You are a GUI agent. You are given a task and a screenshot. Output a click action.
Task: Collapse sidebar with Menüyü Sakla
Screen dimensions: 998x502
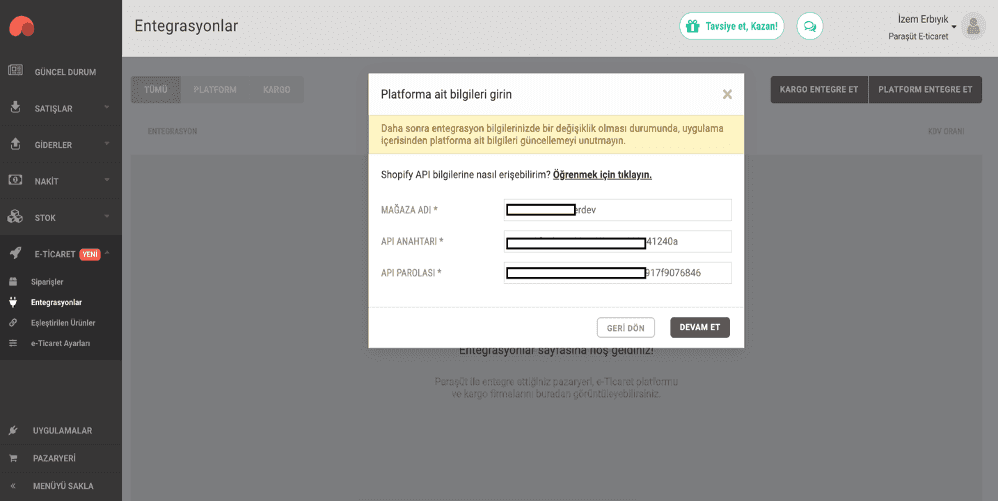[62, 486]
